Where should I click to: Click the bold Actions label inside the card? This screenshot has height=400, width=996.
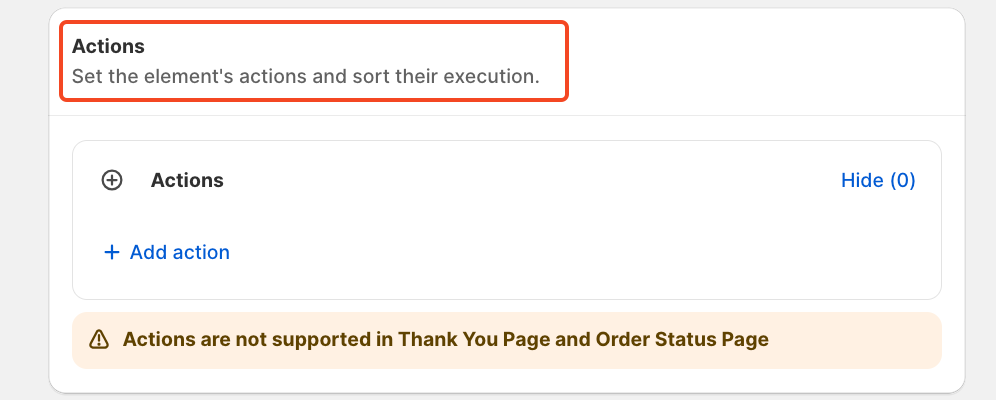tap(187, 181)
